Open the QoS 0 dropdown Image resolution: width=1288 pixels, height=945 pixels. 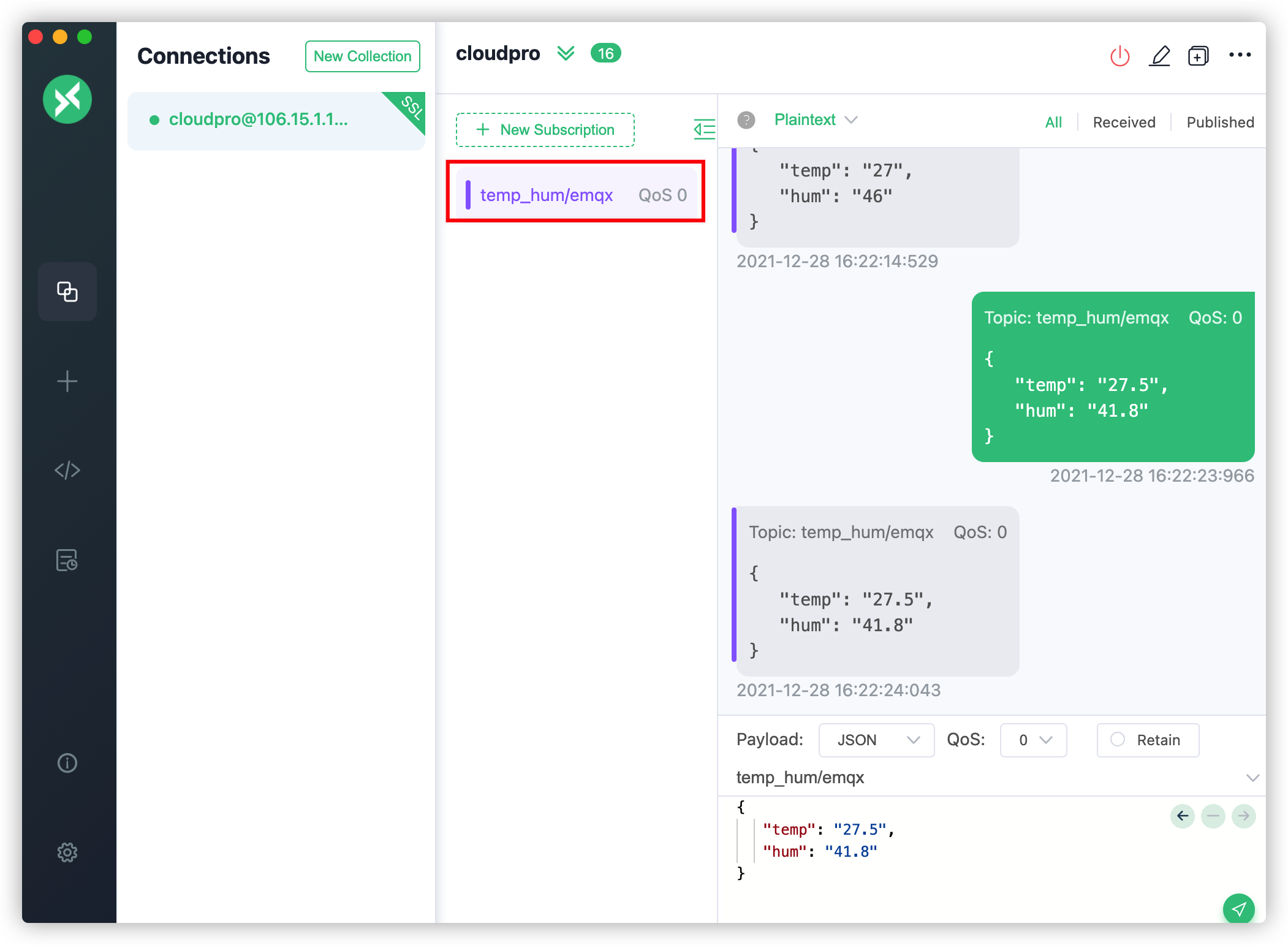[x=1033, y=740]
